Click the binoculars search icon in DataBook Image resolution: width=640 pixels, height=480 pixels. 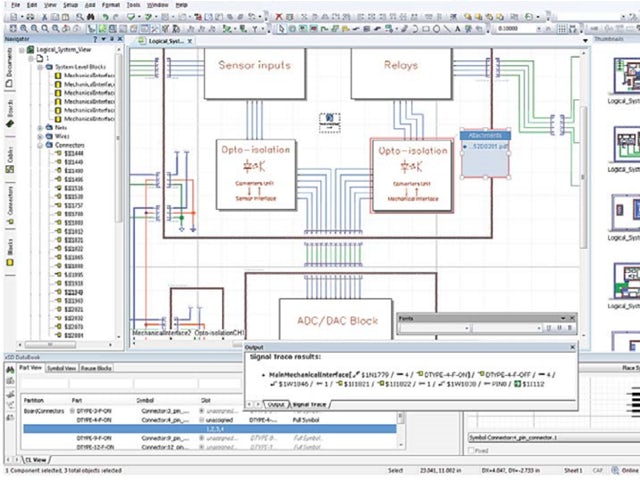pos(10,369)
